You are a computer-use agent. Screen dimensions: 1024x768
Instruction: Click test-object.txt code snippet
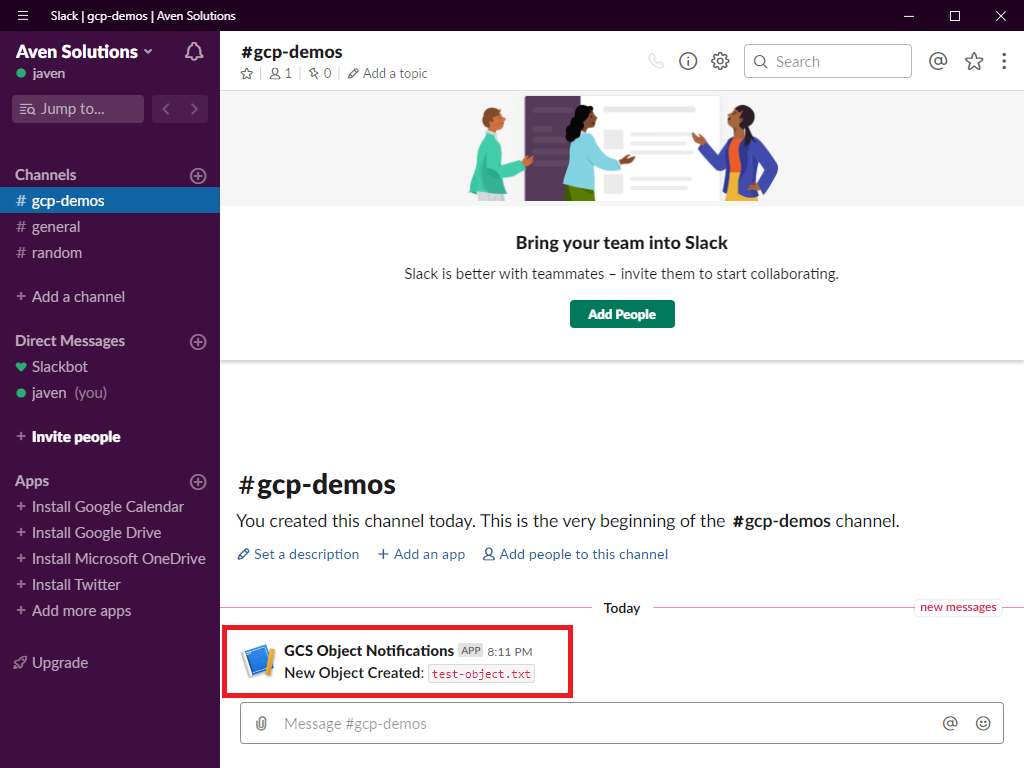[x=481, y=674]
